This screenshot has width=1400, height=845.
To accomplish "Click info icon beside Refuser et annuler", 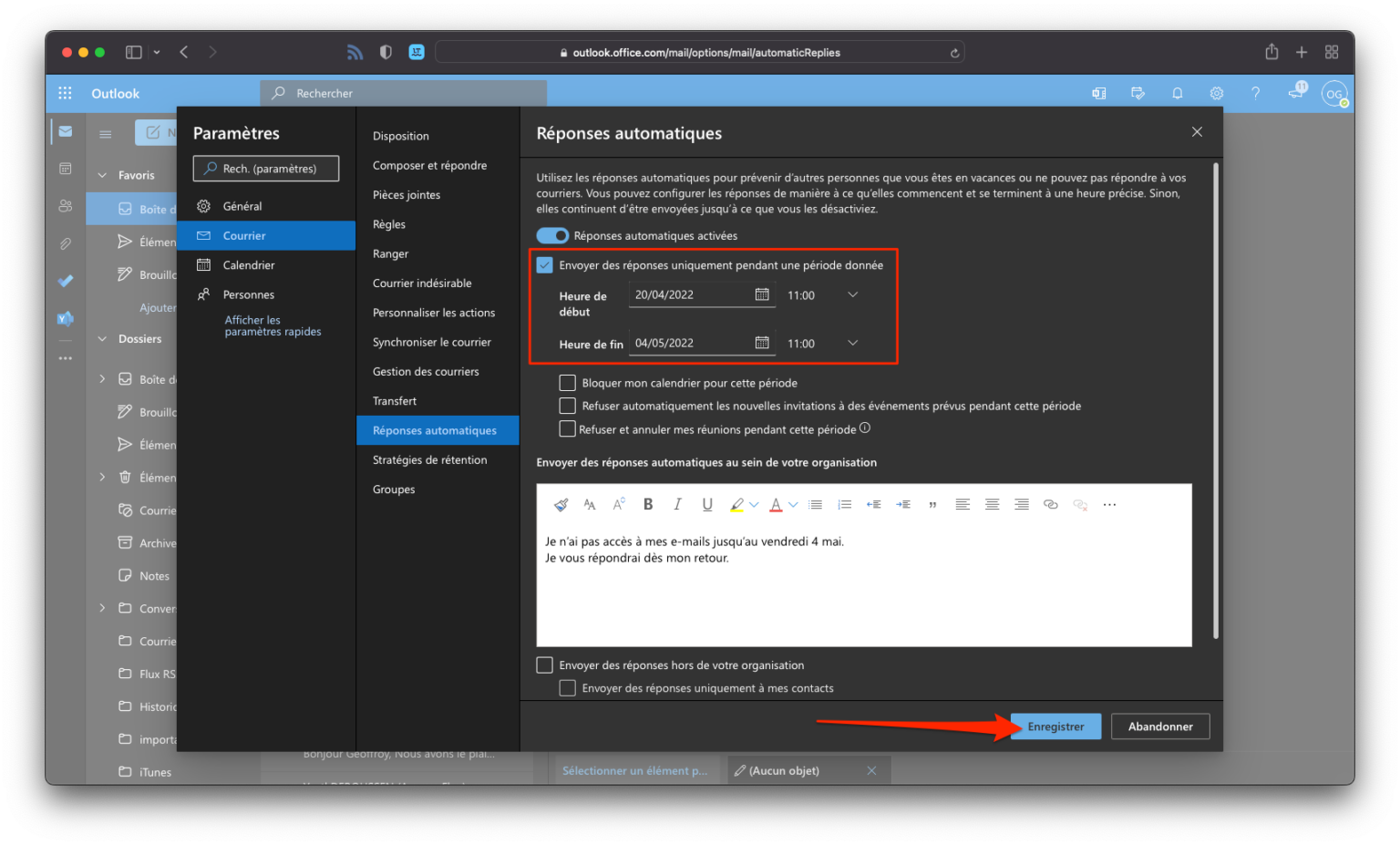I will [x=865, y=428].
